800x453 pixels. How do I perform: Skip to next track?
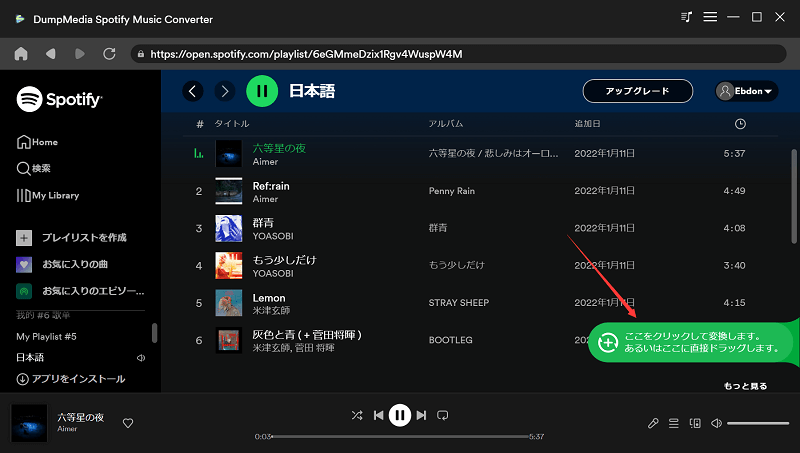click(421, 415)
